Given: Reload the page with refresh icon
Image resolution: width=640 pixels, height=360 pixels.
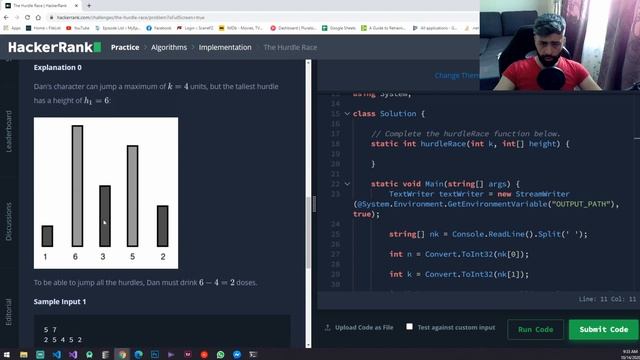Looking at the screenshot, I should [x=27, y=18].
